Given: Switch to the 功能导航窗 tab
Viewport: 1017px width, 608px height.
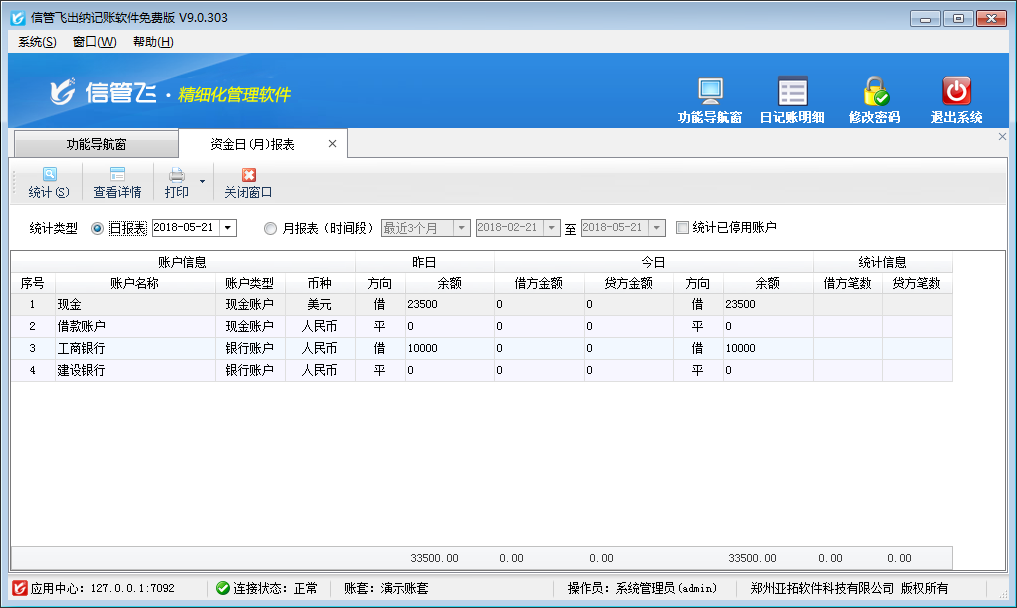Looking at the screenshot, I should pyautogui.click(x=96, y=144).
